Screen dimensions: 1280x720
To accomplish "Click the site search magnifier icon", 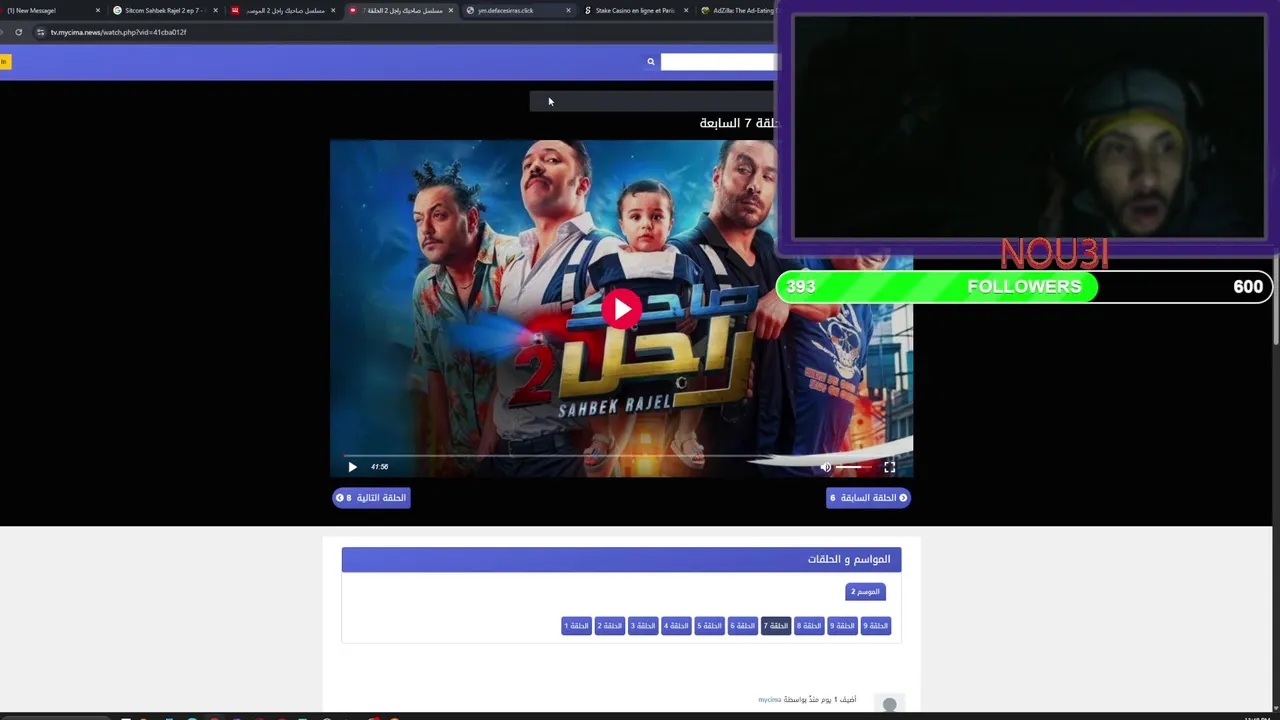I will [650, 62].
